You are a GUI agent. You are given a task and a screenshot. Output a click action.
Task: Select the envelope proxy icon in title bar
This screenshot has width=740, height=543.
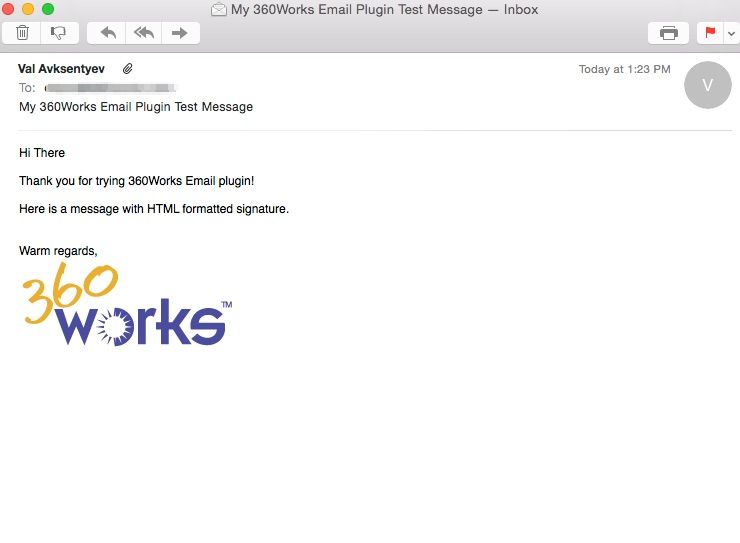pos(219,9)
